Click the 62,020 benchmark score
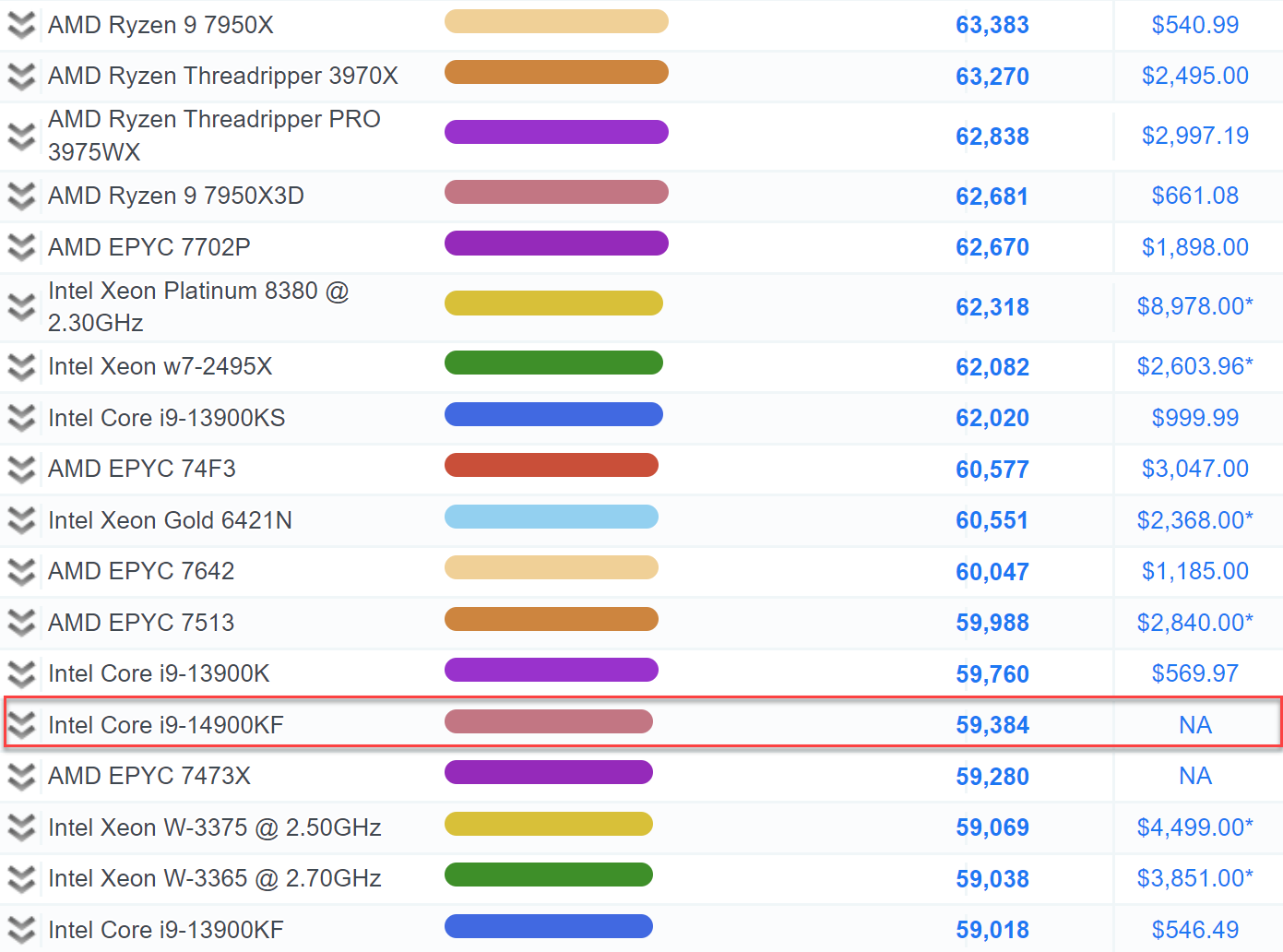1283x952 pixels. (992, 418)
